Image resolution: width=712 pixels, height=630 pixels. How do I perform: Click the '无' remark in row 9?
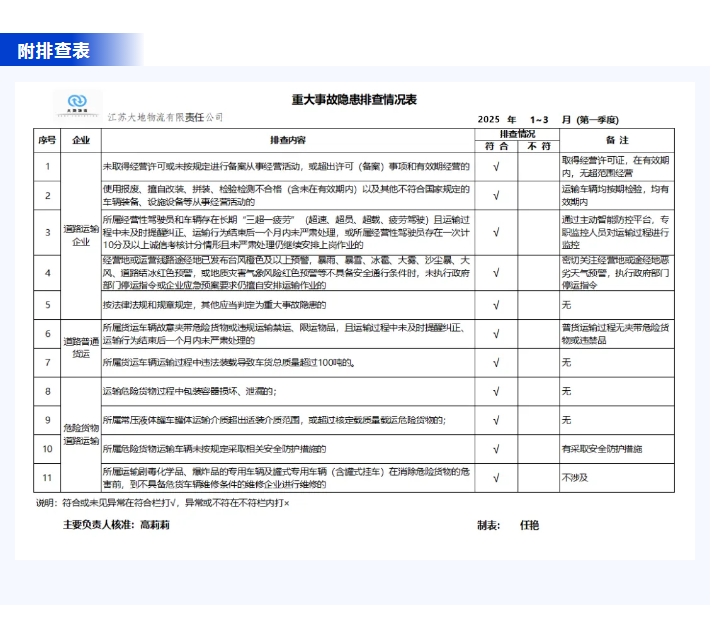click(x=566, y=420)
